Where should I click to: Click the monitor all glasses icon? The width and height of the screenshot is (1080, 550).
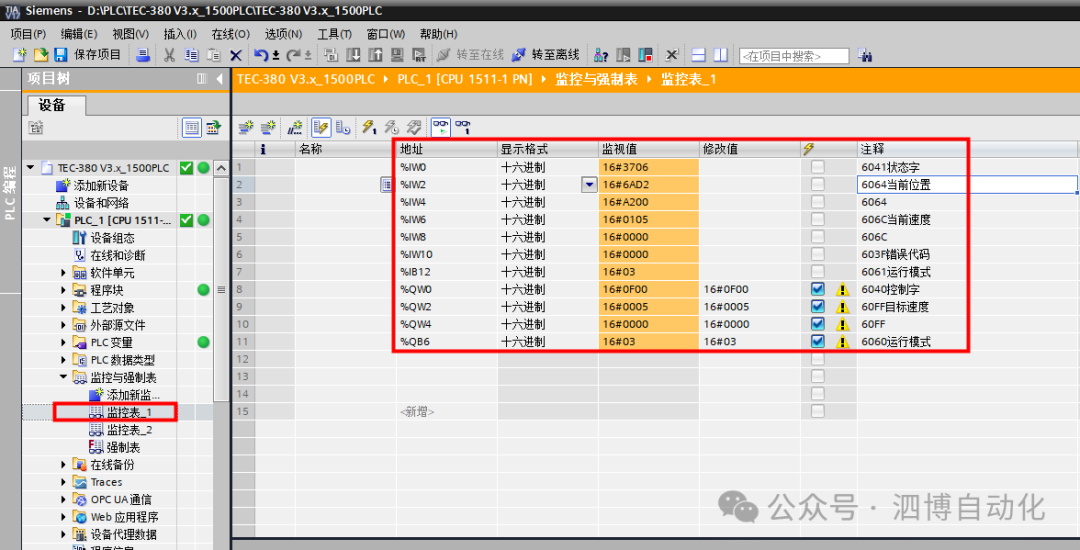441,127
